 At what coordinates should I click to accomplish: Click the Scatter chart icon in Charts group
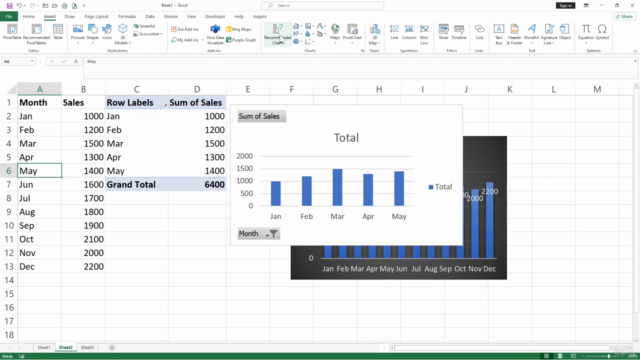coord(308,41)
